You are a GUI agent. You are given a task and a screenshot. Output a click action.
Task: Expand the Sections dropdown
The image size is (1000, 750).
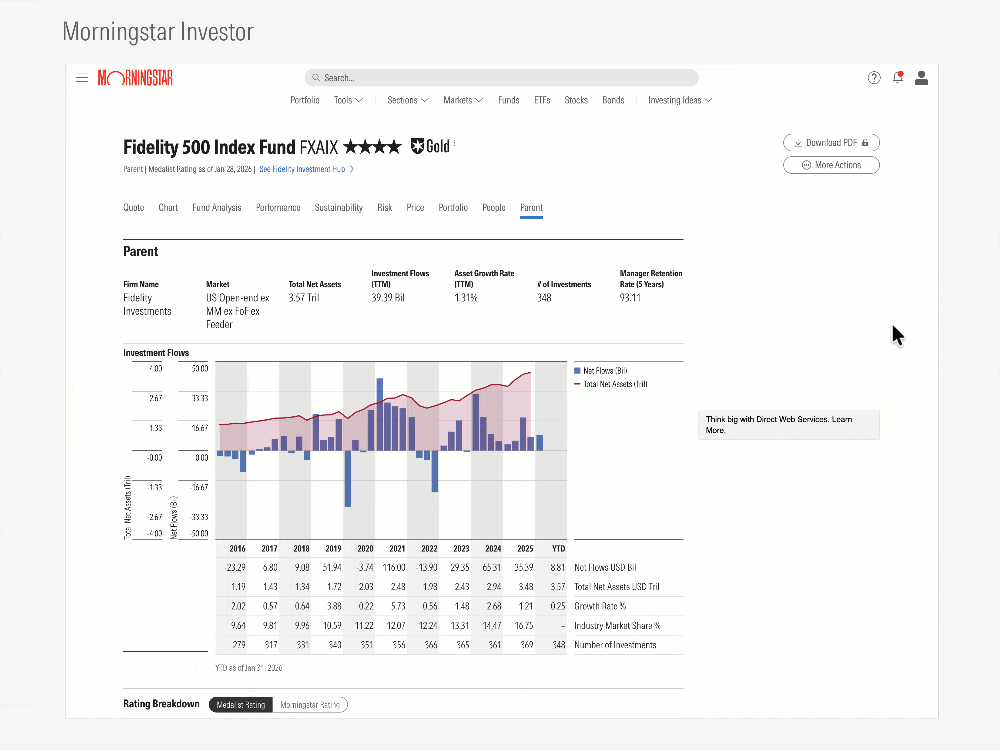[x=408, y=100]
